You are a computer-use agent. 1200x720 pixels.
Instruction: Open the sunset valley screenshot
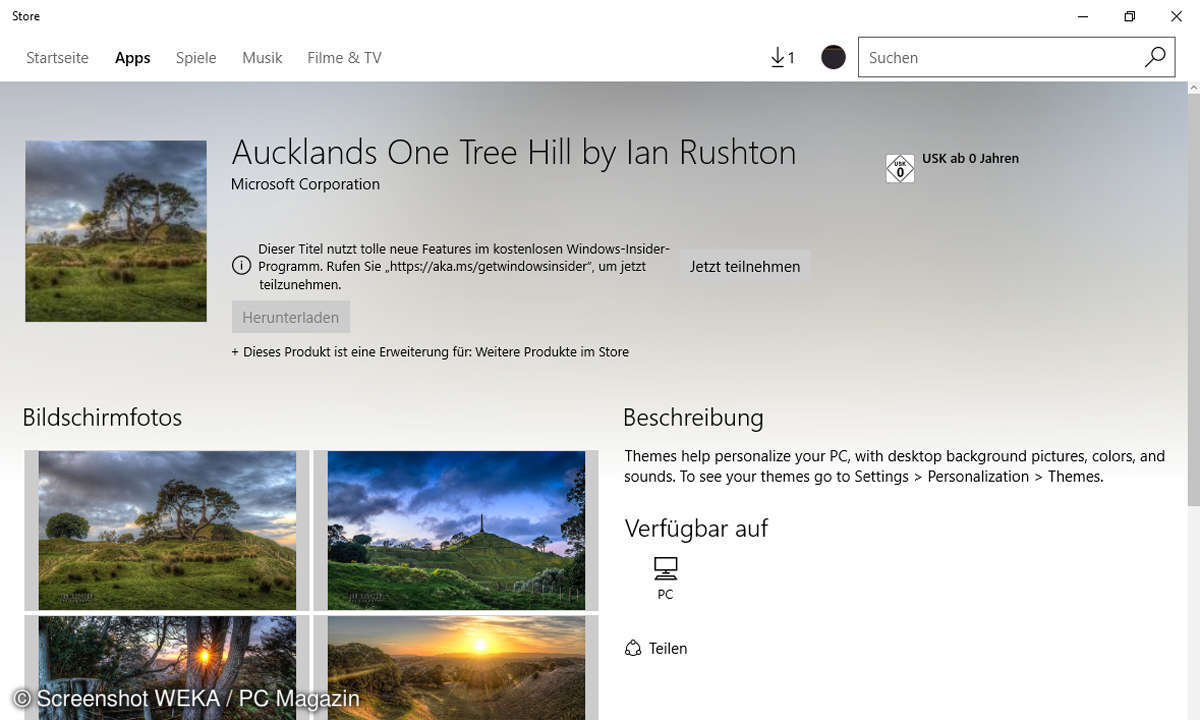(456, 667)
